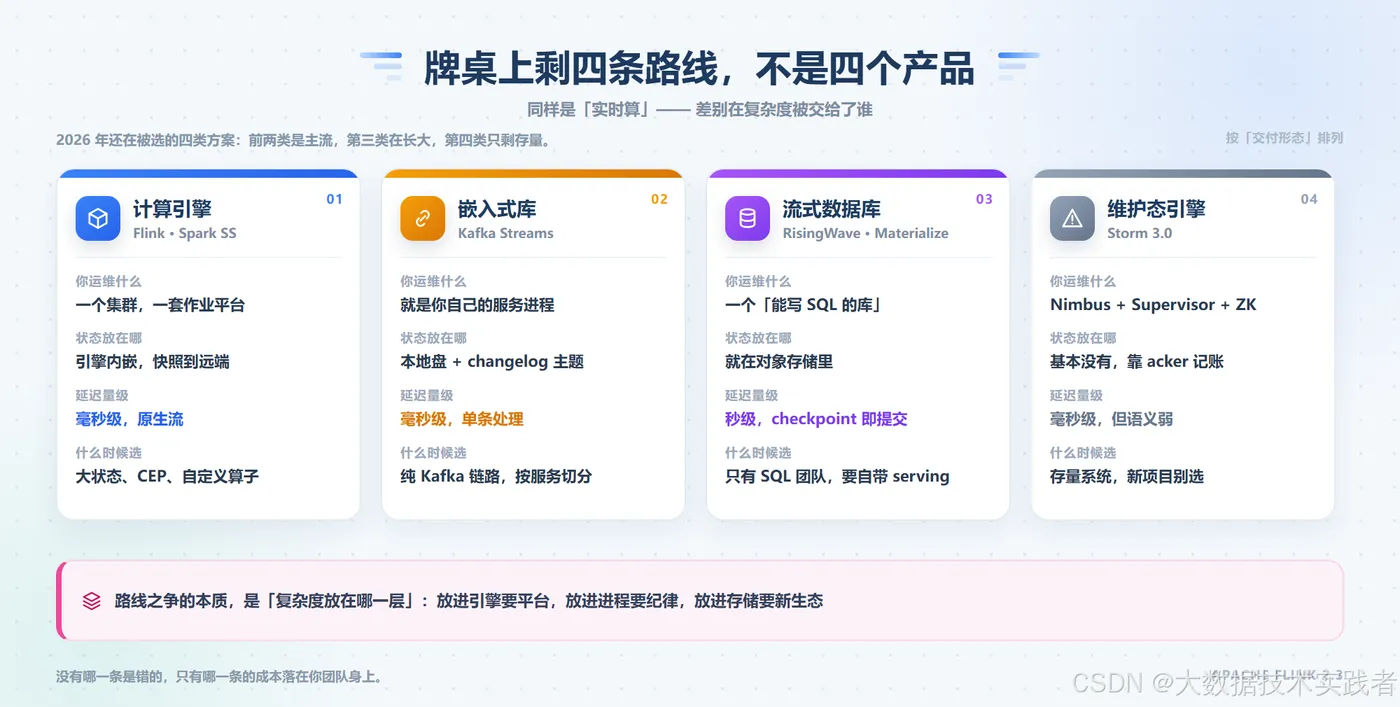Screen dimensions: 1400x707
Task: Click the gray warning icon for 维护态引擎
Action: (1072, 218)
